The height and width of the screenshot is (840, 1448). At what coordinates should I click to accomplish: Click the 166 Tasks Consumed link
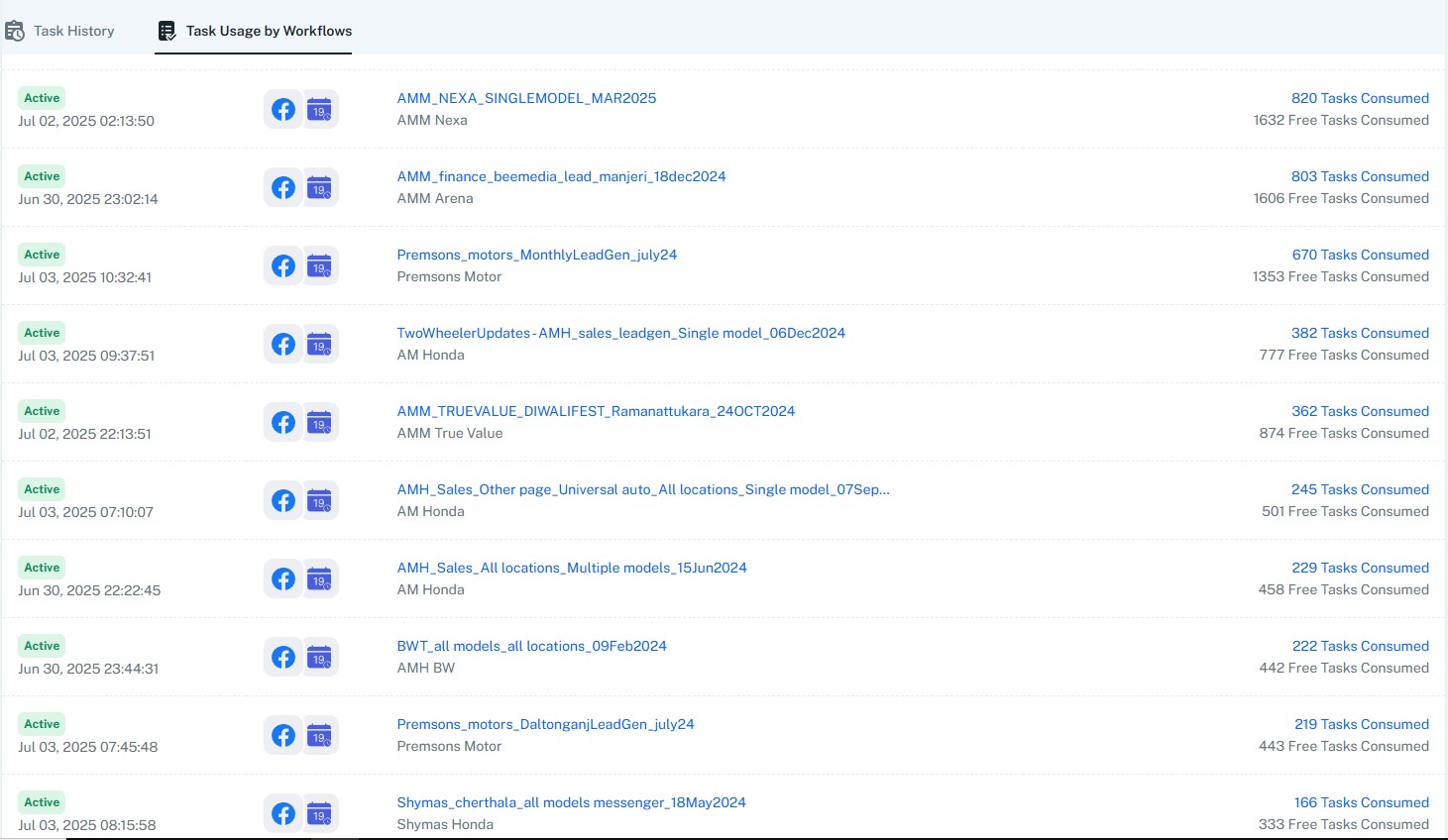click(x=1362, y=802)
